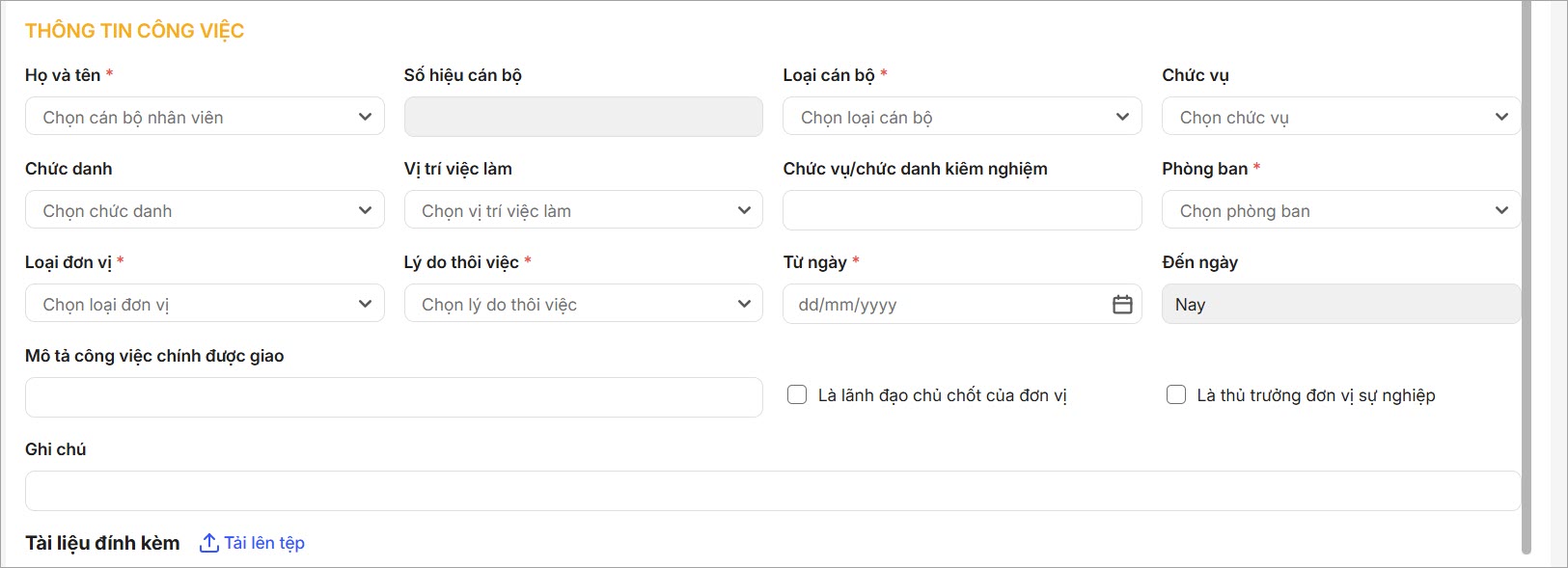The height and width of the screenshot is (568, 1568).
Task: Click the calendar icon in Từ ngày field
Action: point(1122,305)
